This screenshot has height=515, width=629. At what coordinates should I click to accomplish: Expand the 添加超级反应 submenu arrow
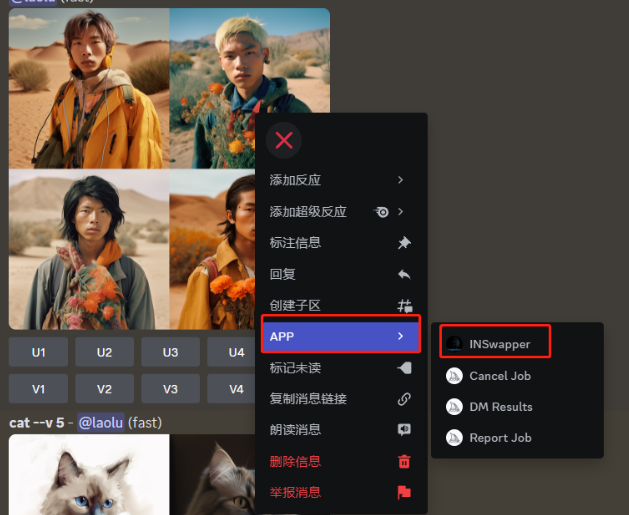pyautogui.click(x=401, y=212)
